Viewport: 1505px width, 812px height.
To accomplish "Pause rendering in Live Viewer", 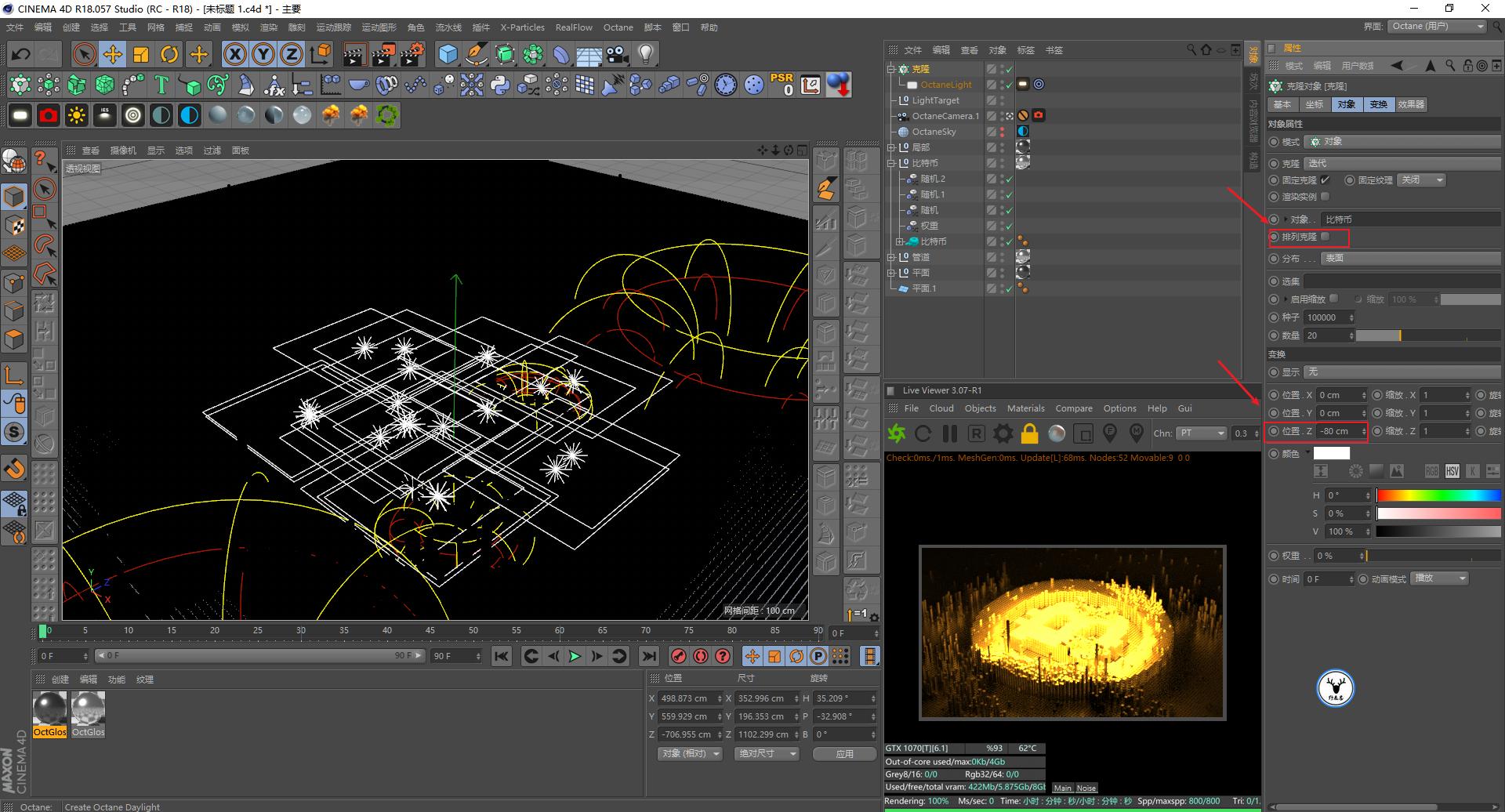I will coord(950,433).
